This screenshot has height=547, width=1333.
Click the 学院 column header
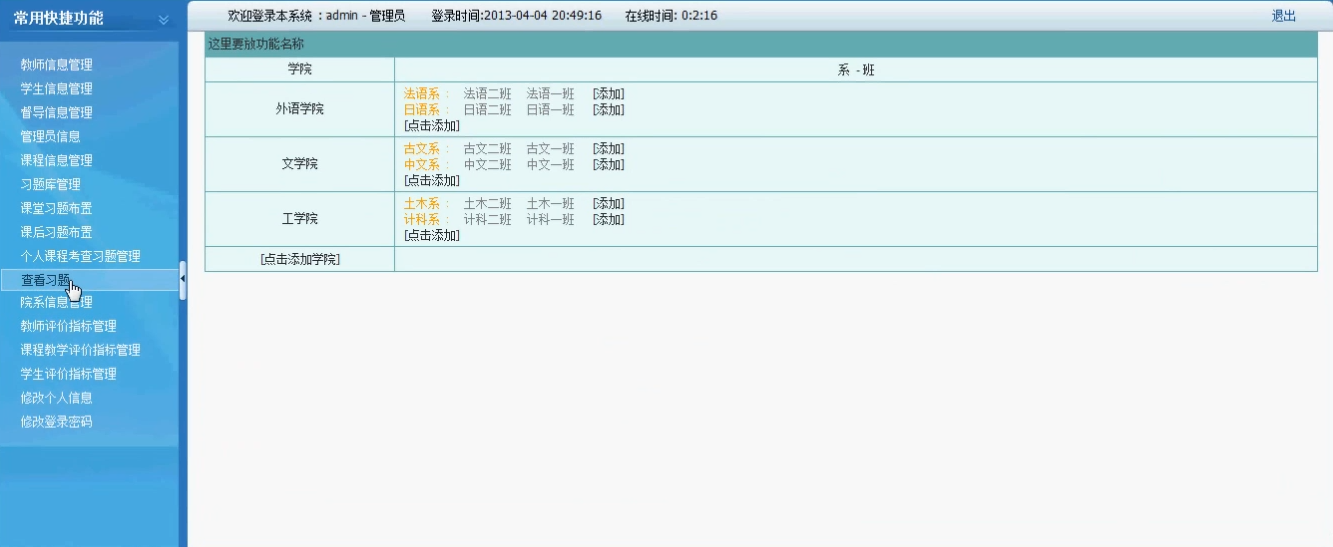[x=300, y=70]
